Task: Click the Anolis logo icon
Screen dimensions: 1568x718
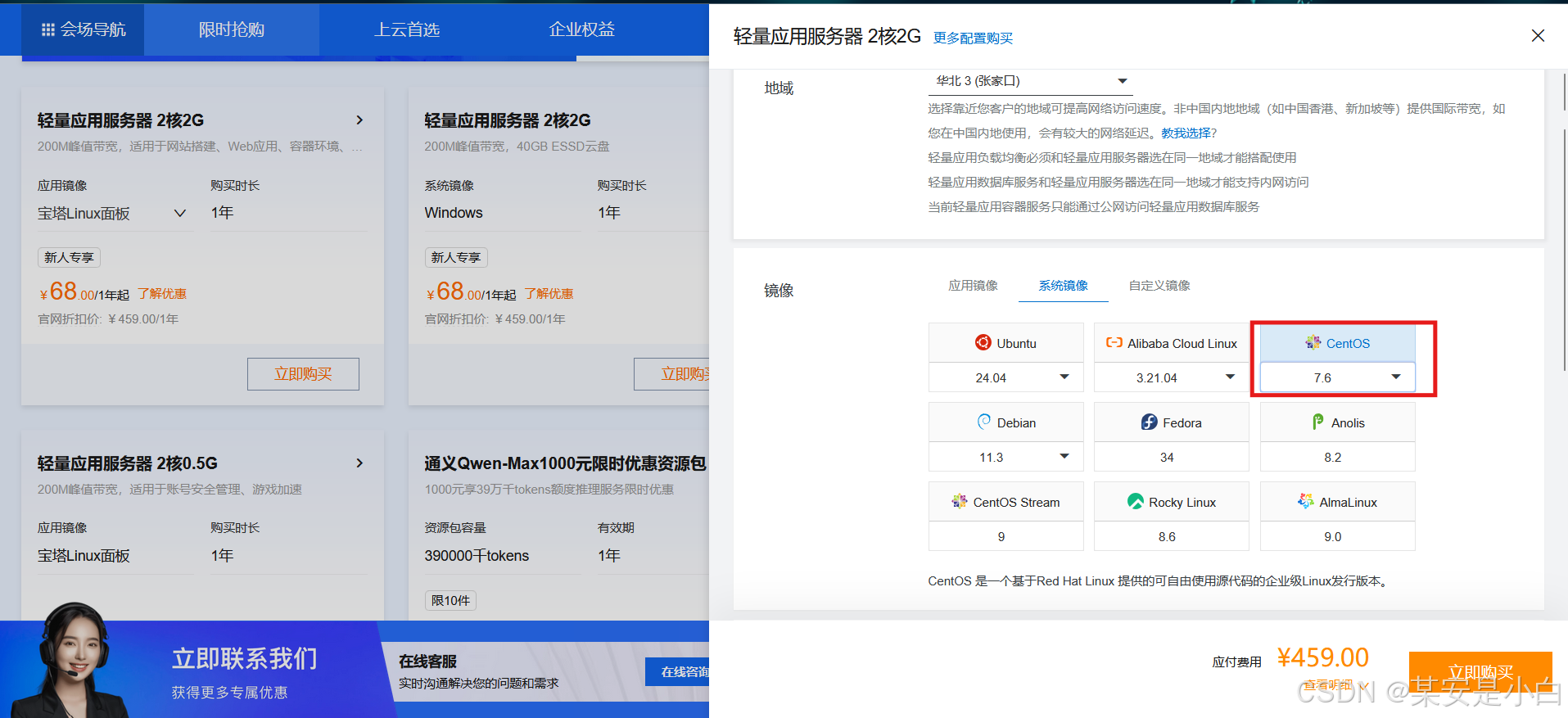Action: tap(1317, 422)
